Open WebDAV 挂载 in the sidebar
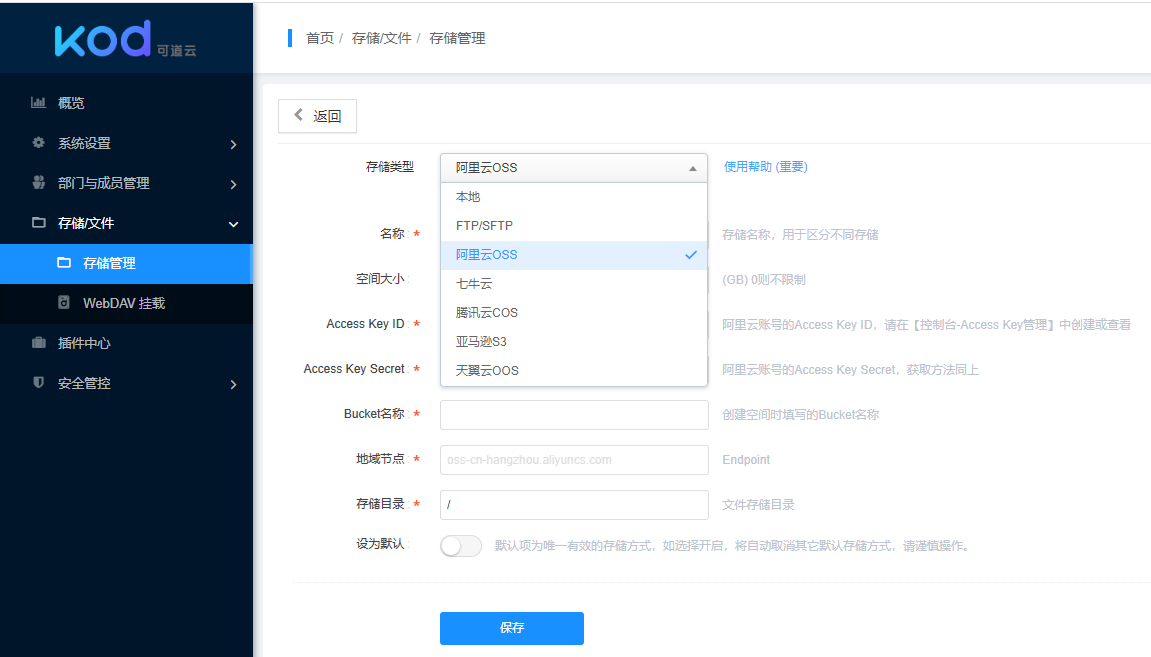Viewport: 1151px width, 657px height. [126, 303]
